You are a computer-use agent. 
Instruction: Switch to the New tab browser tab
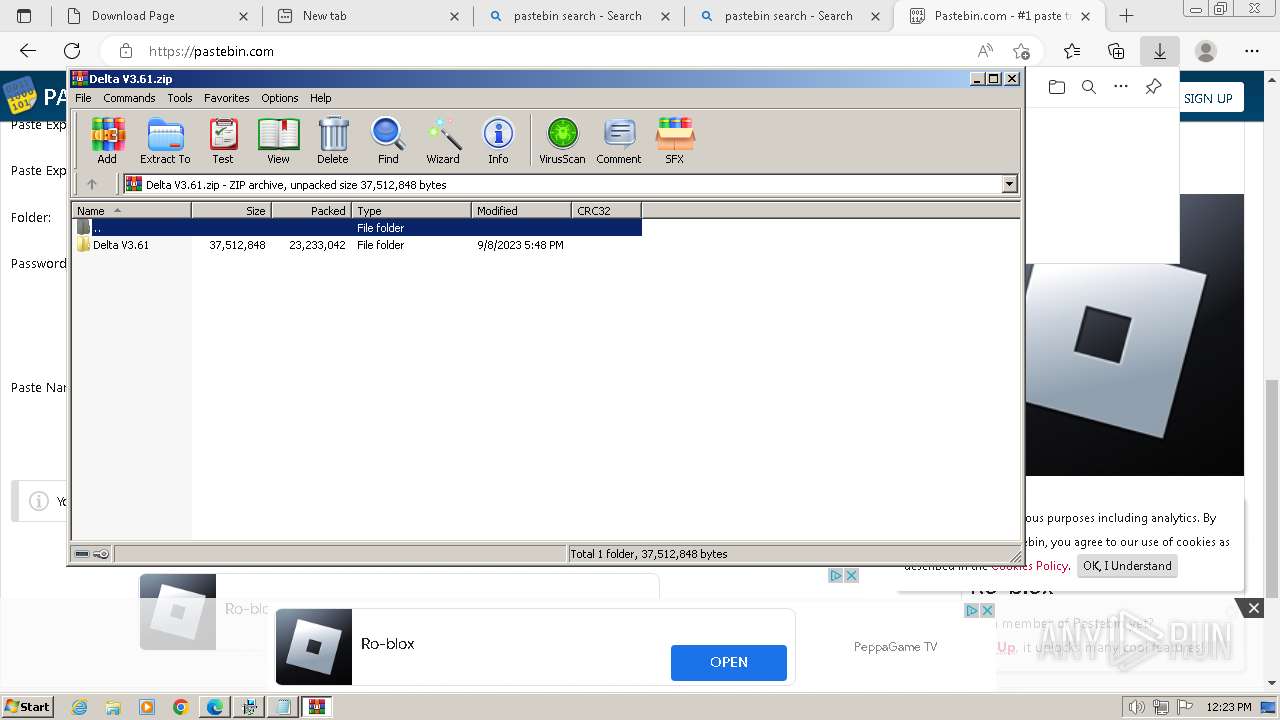(368, 16)
